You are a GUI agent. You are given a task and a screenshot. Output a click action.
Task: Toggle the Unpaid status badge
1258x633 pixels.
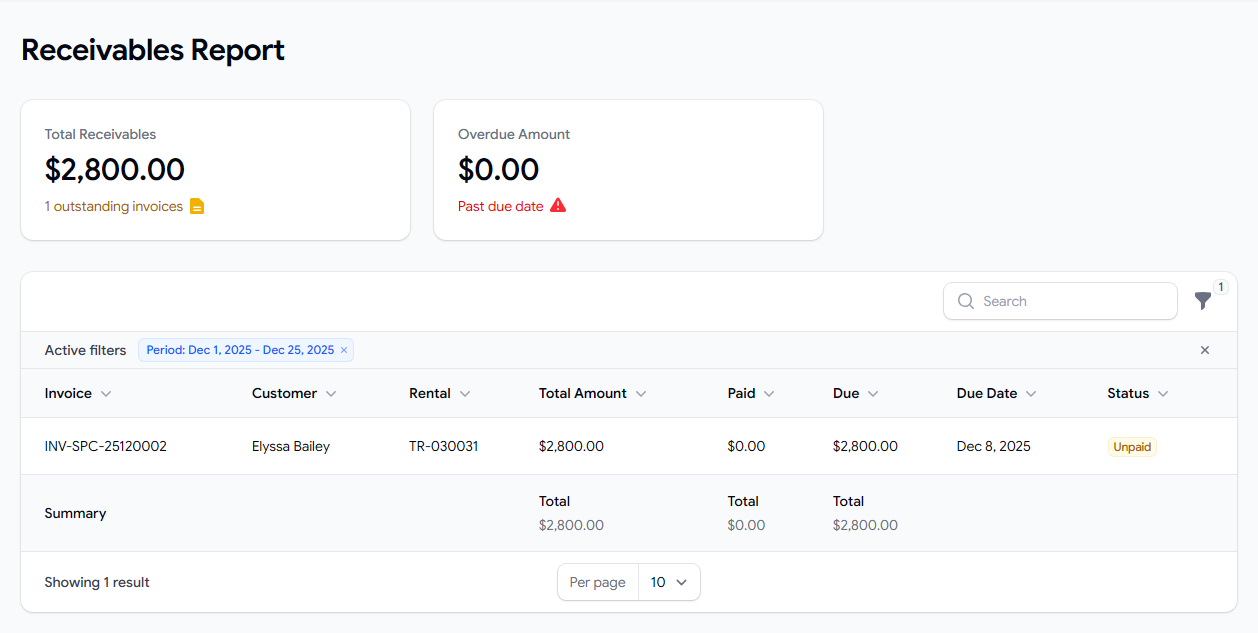[1131, 446]
